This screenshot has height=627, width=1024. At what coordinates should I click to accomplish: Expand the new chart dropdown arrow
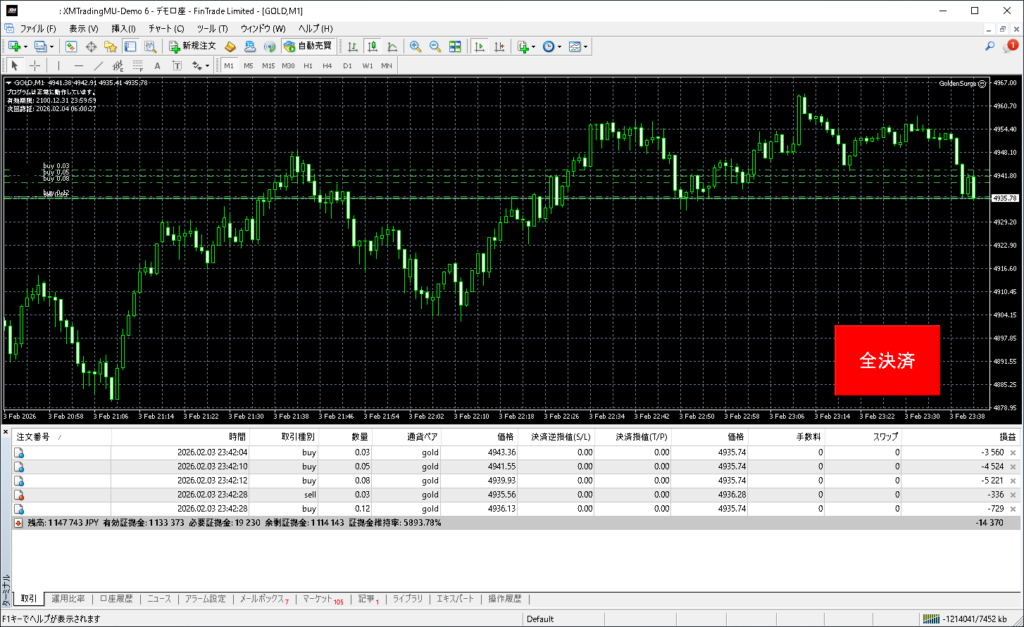[x=25, y=46]
